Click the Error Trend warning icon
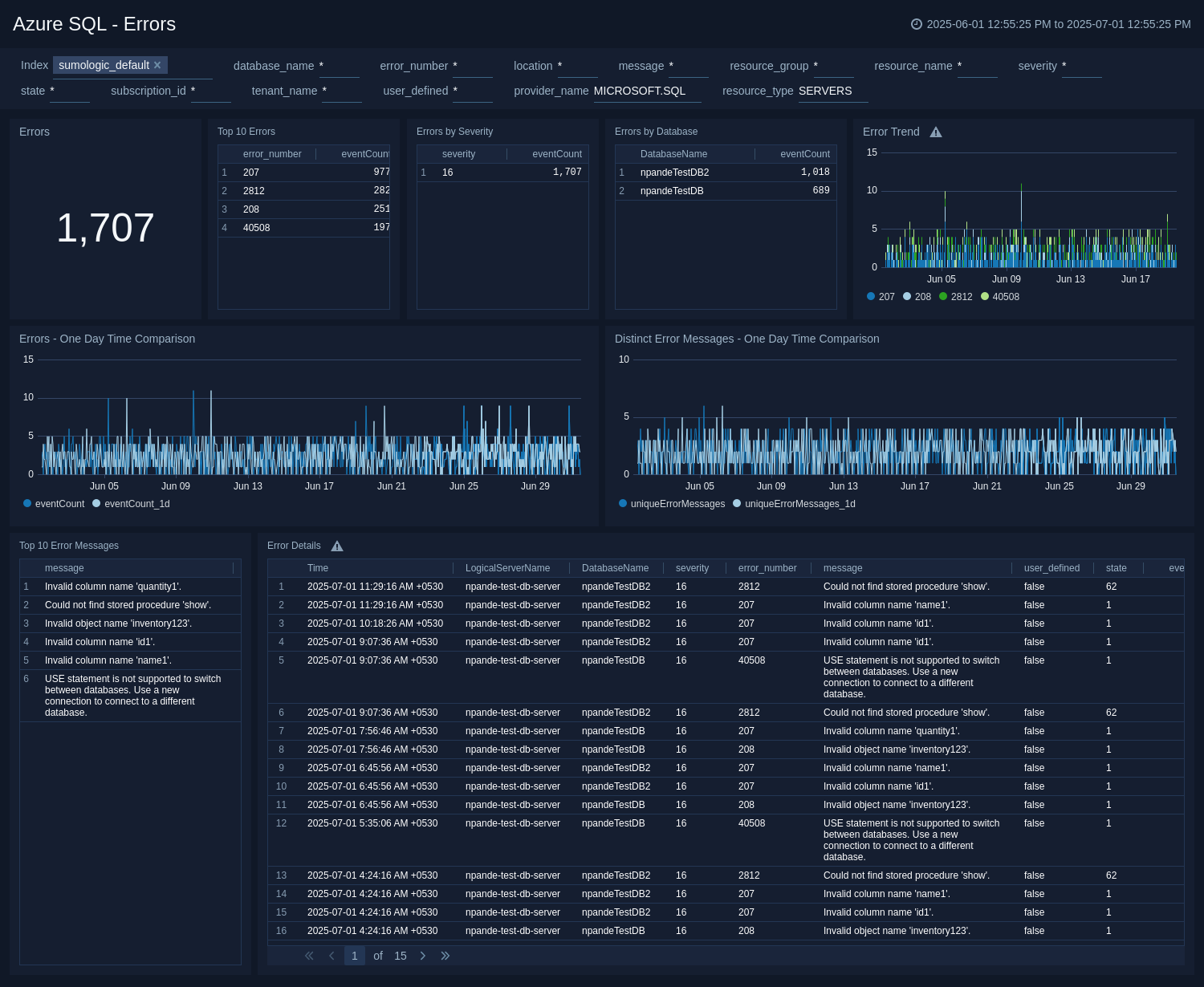The height and width of the screenshot is (987, 1204). tap(936, 132)
